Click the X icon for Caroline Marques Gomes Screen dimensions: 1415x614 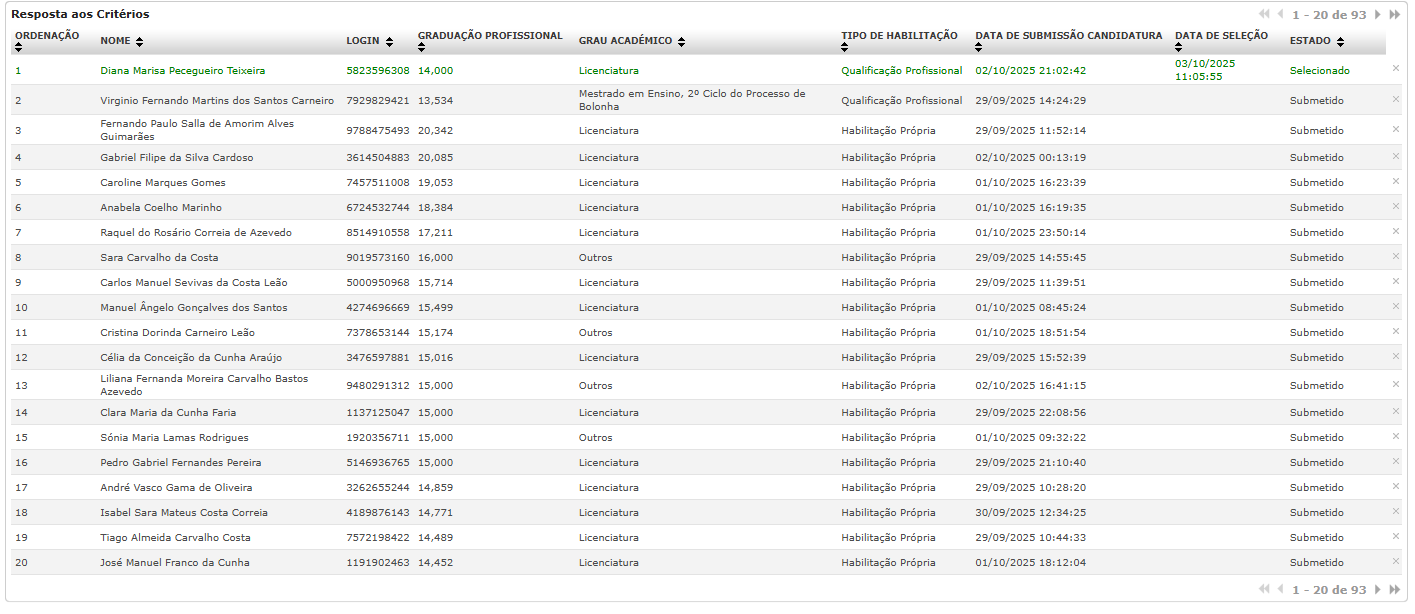click(x=1396, y=181)
